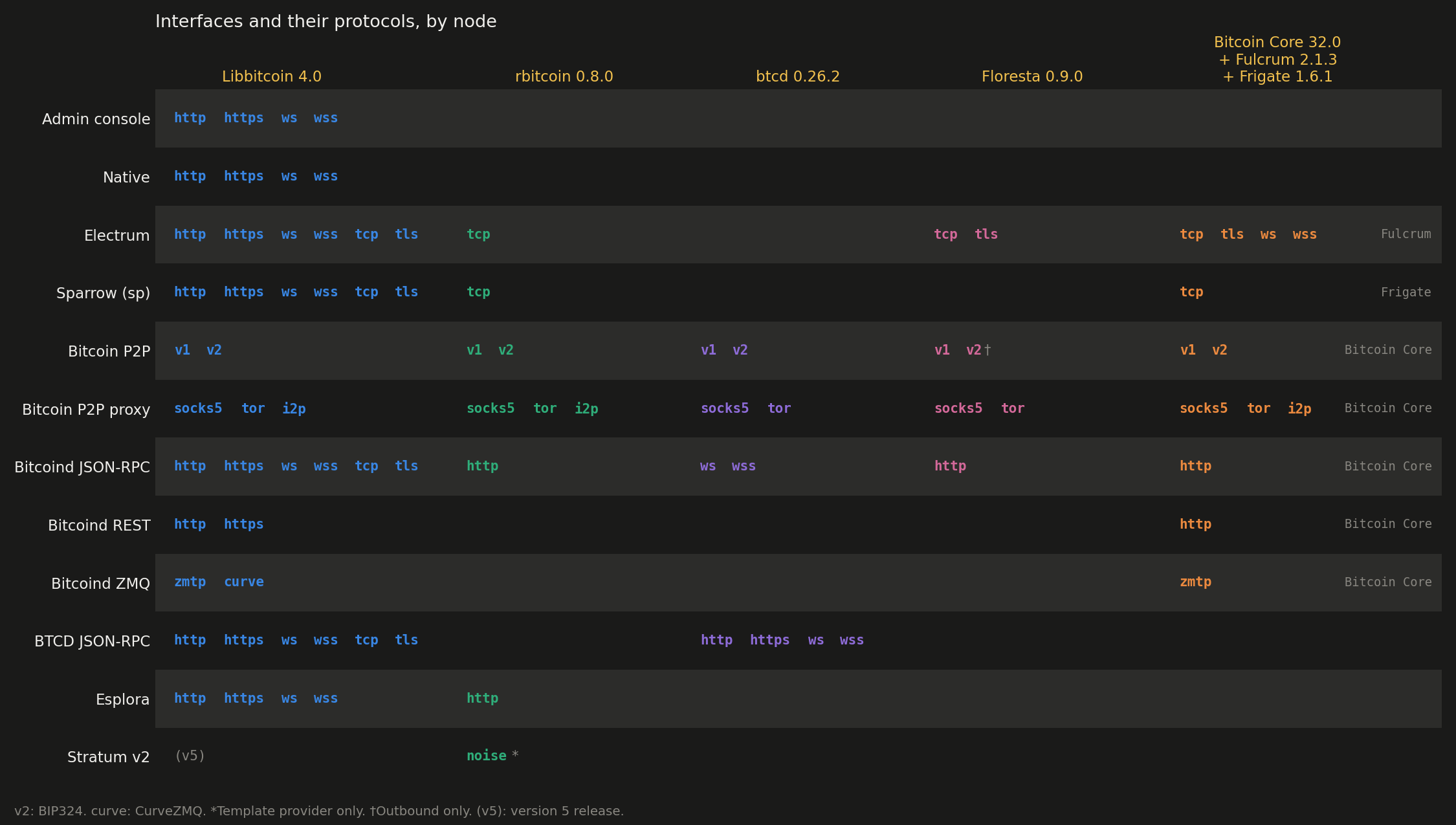Click the 'BTCD JSON-RPC' row label

[92, 641]
